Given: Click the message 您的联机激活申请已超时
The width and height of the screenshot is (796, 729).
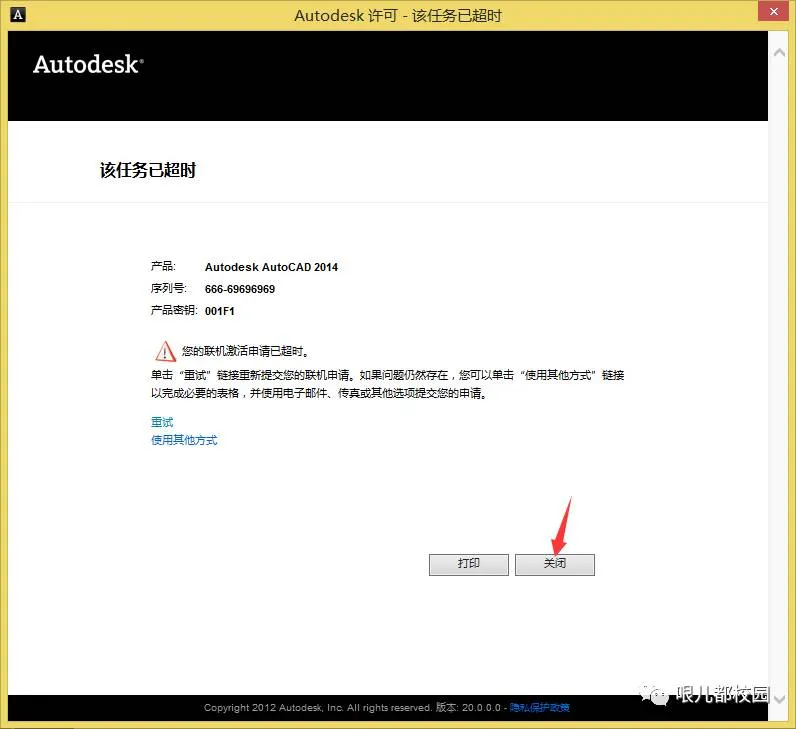Looking at the screenshot, I should tap(246, 351).
